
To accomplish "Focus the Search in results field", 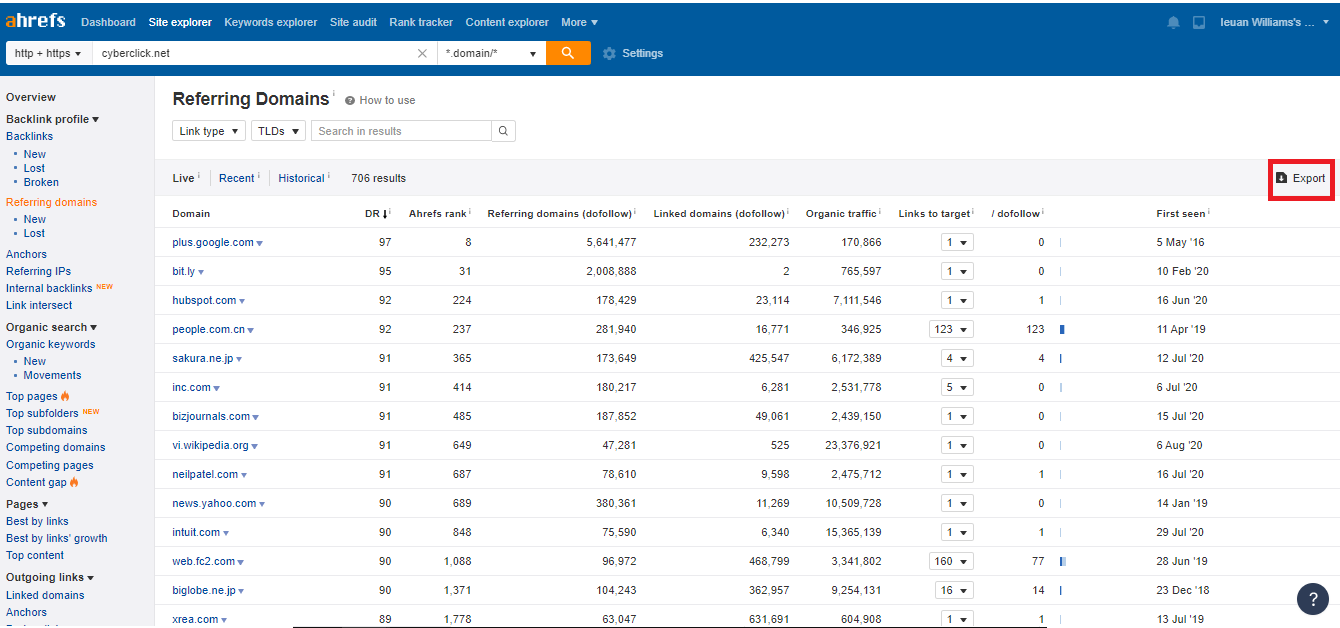I will (401, 131).
